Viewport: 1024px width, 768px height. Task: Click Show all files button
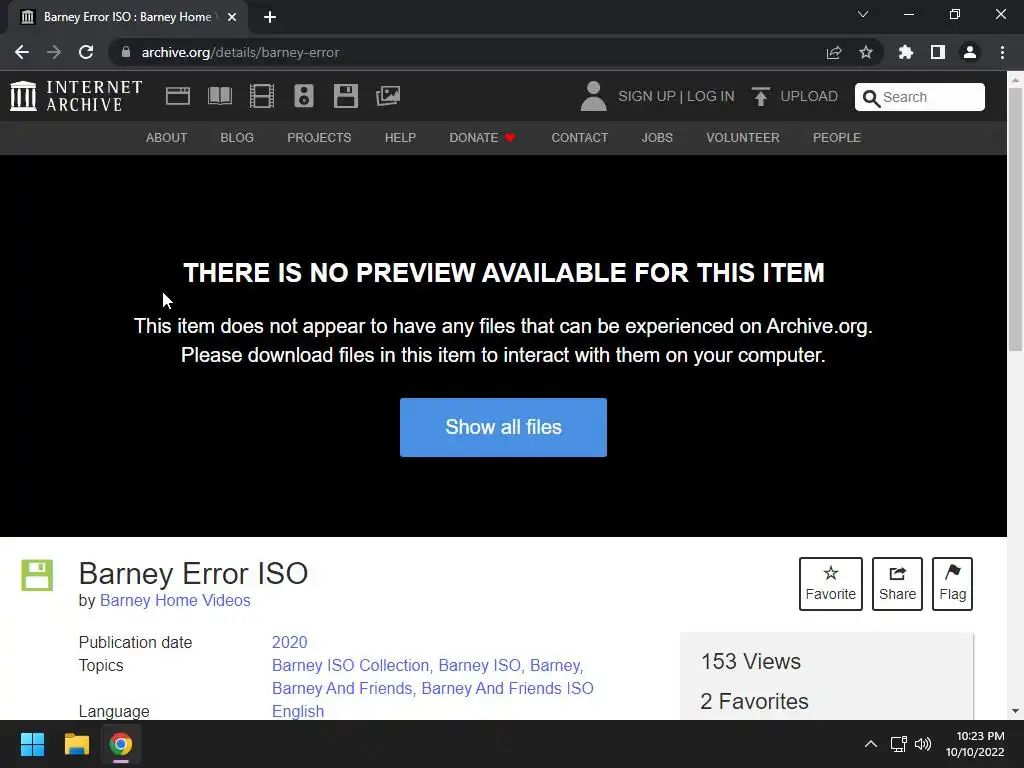click(504, 427)
